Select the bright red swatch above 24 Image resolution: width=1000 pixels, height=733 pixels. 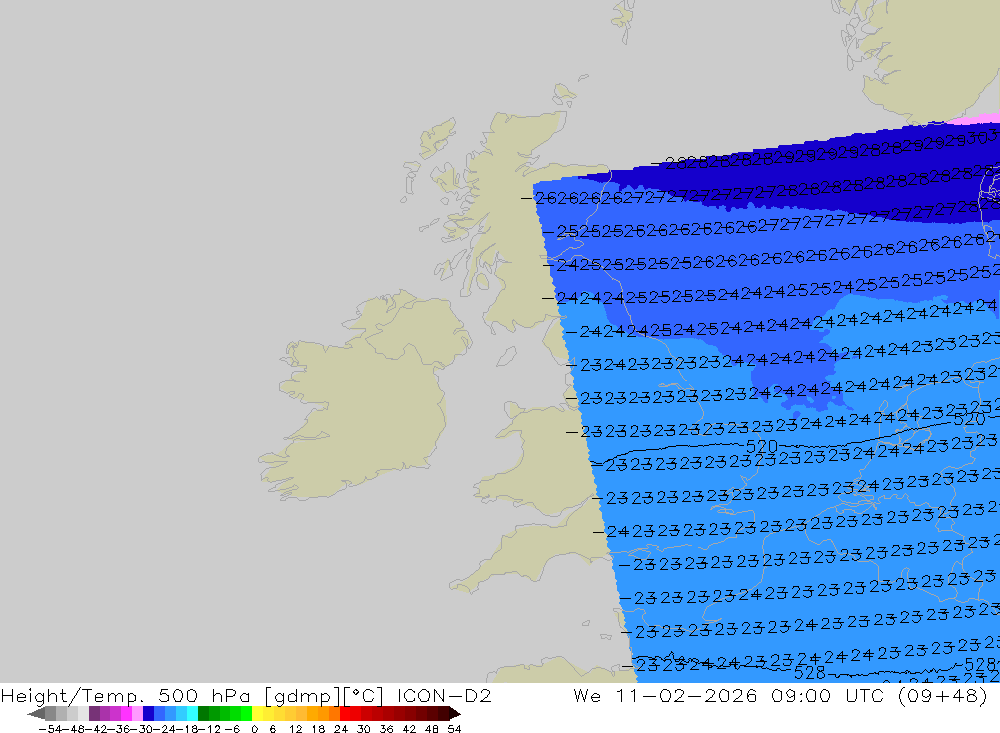(x=345, y=713)
